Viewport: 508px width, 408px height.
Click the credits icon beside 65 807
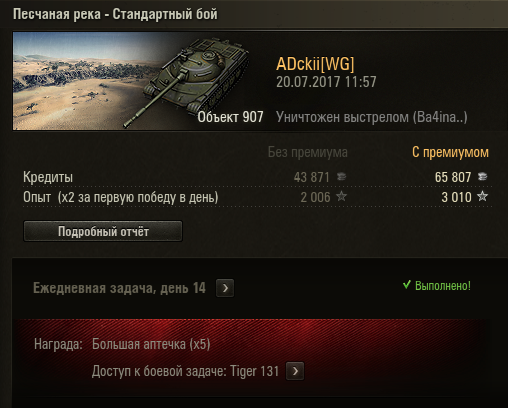tap(482, 177)
